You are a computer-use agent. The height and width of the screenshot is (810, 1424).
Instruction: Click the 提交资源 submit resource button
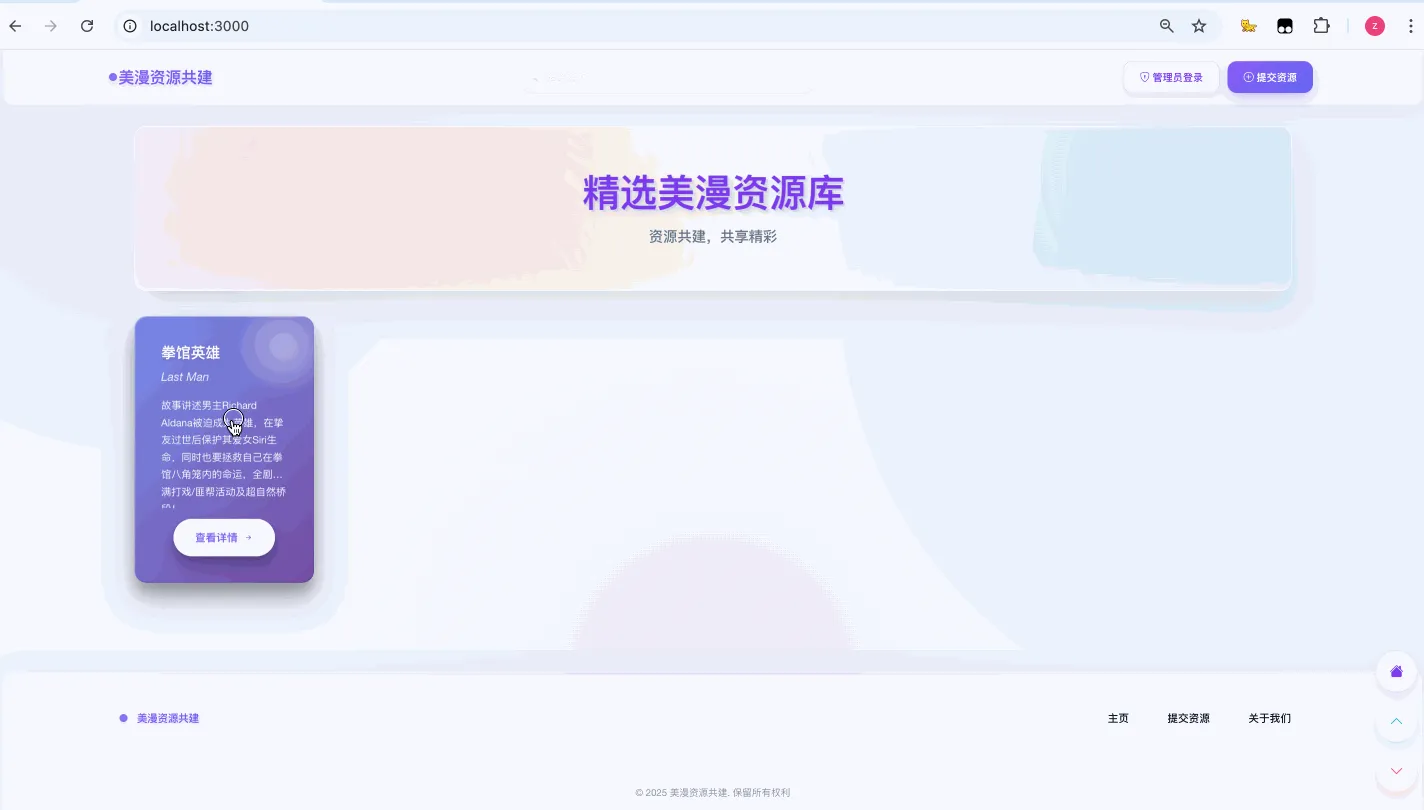(x=1270, y=77)
